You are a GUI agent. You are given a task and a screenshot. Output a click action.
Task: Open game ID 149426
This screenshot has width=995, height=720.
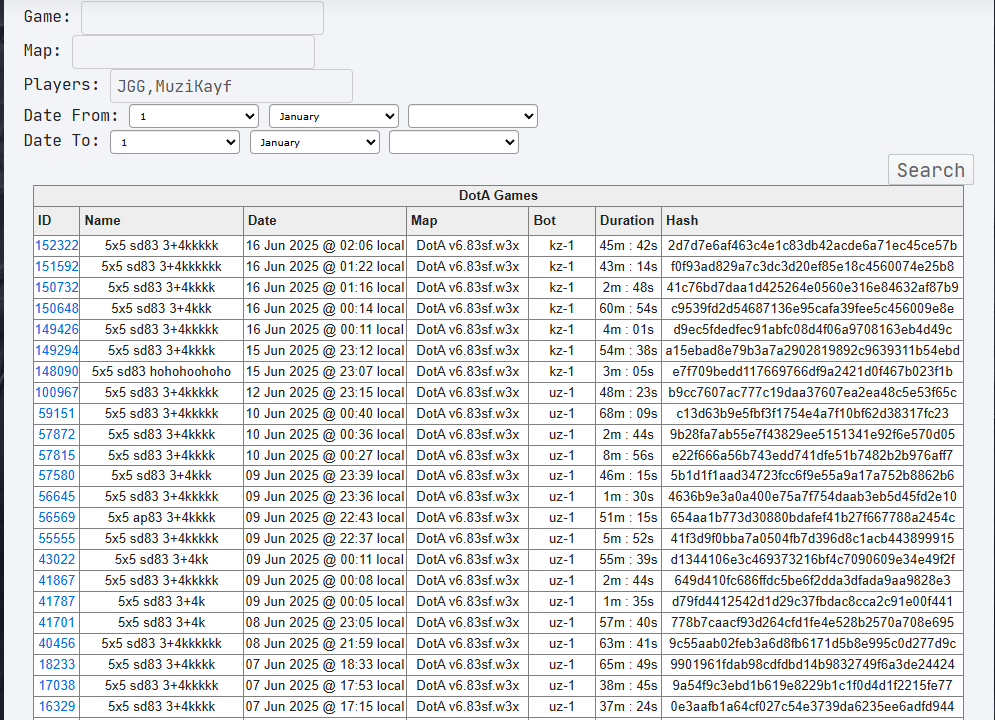(56, 329)
